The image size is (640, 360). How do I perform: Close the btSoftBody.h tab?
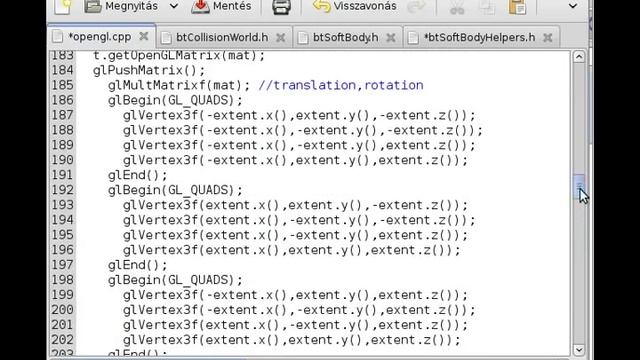pos(391,38)
